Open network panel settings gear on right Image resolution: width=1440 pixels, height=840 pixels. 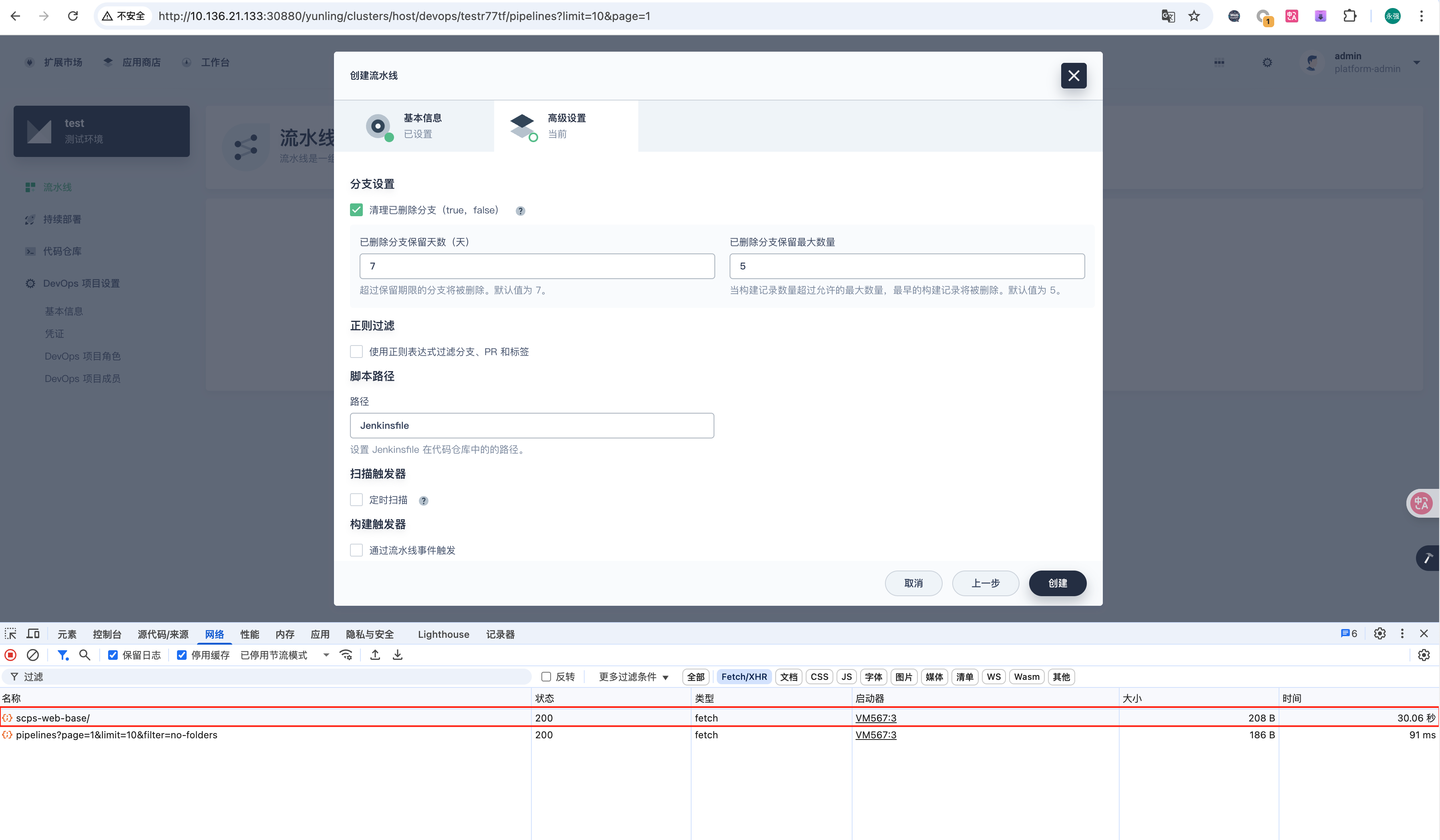tap(1424, 655)
